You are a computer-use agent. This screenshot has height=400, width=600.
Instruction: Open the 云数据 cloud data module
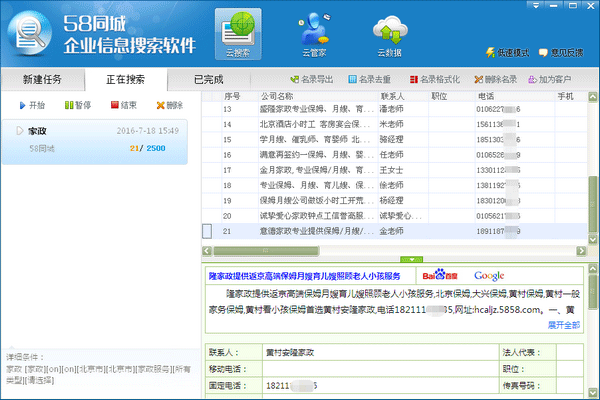click(x=390, y=36)
